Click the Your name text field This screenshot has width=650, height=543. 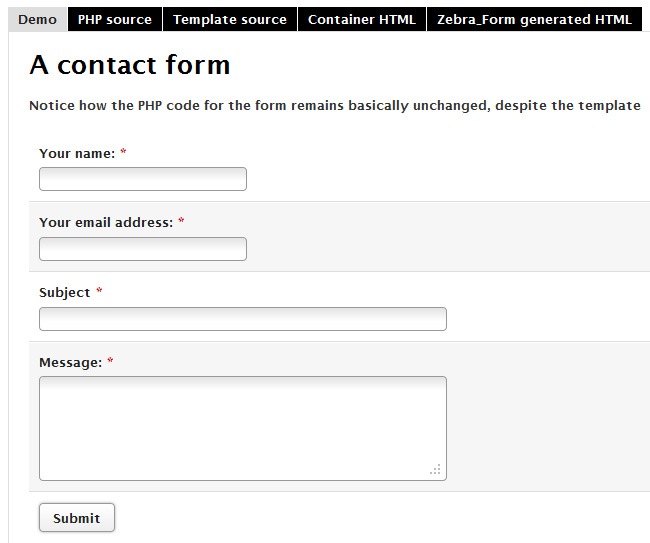click(143, 179)
